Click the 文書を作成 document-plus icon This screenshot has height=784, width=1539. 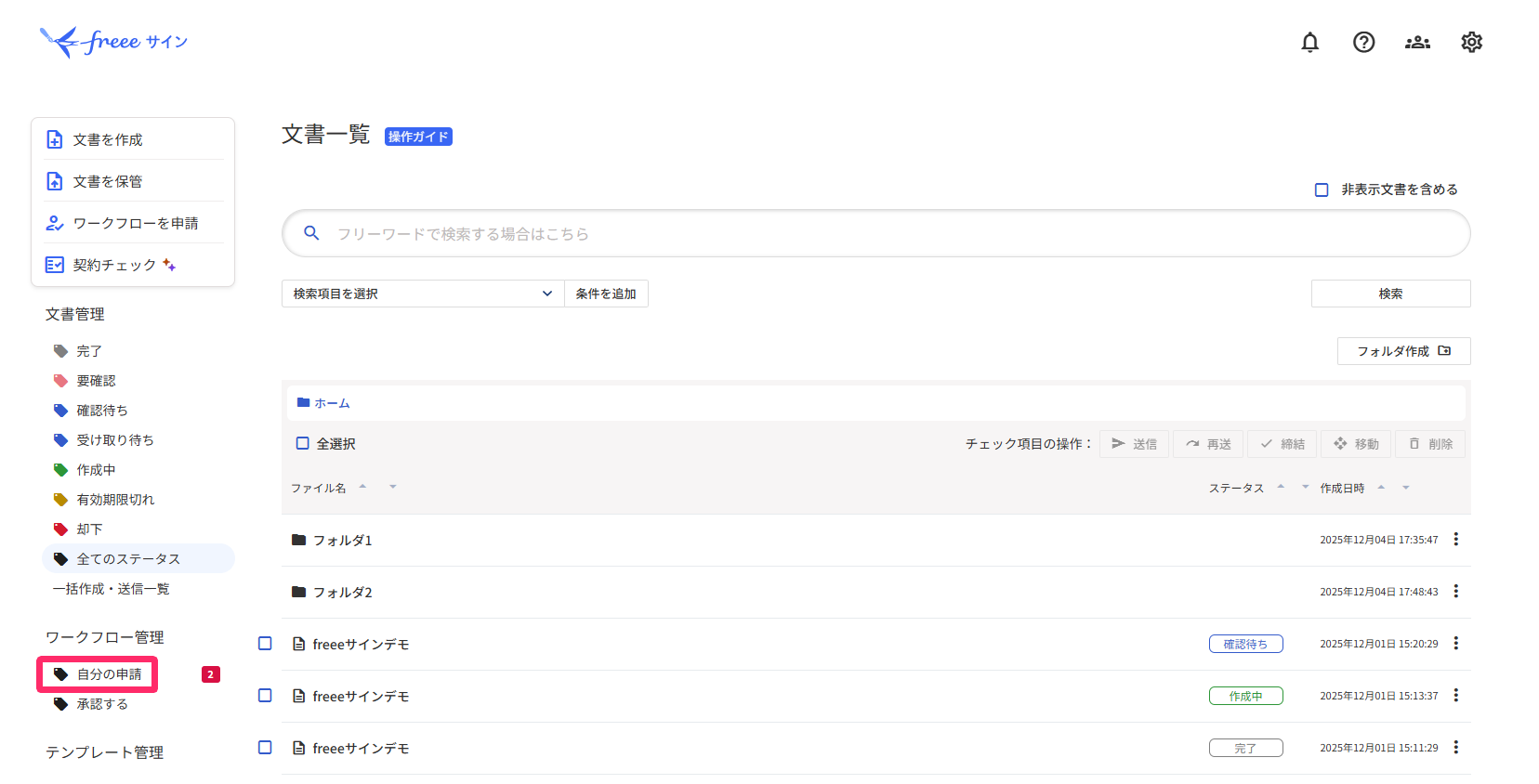point(55,139)
